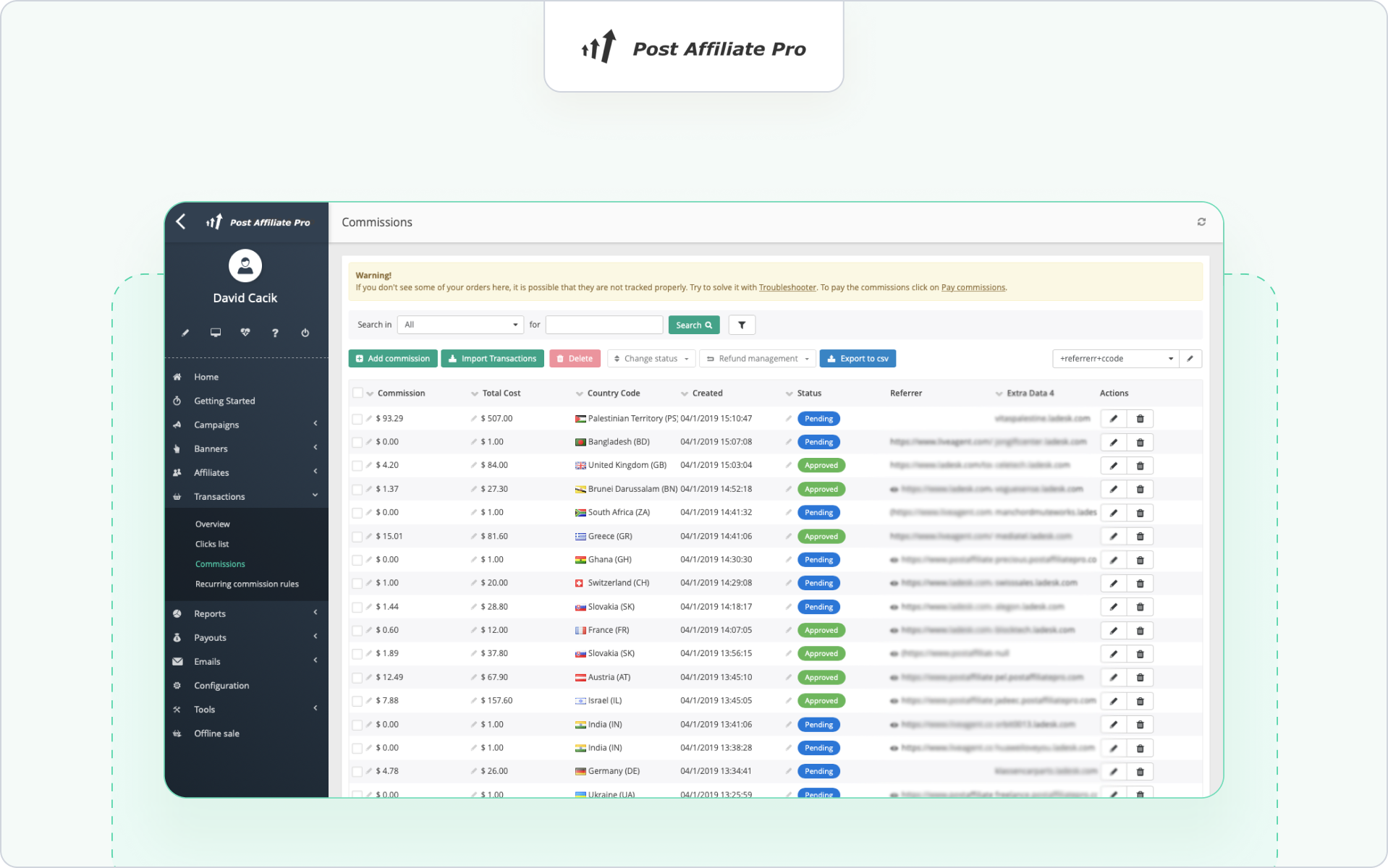
Task: Click the pencil beside the +referrerr+ccode dropdown
Action: point(1190,359)
